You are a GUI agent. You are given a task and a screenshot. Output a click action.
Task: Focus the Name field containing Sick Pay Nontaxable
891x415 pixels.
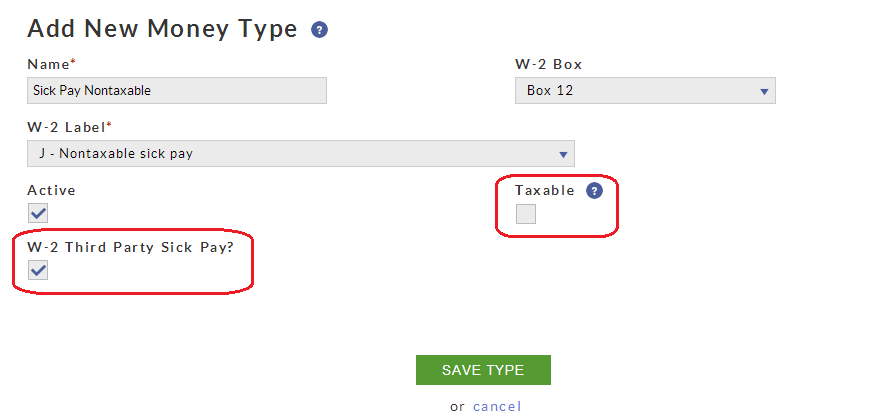click(177, 91)
